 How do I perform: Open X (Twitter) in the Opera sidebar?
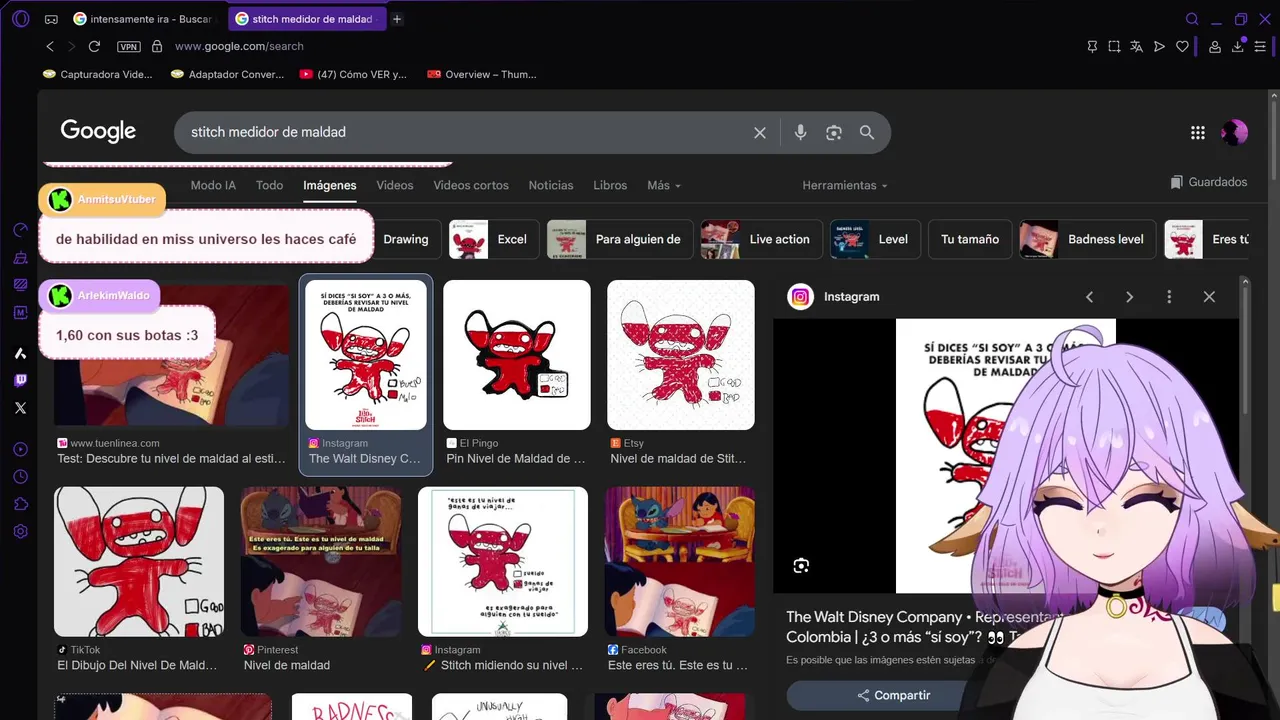pos(20,408)
